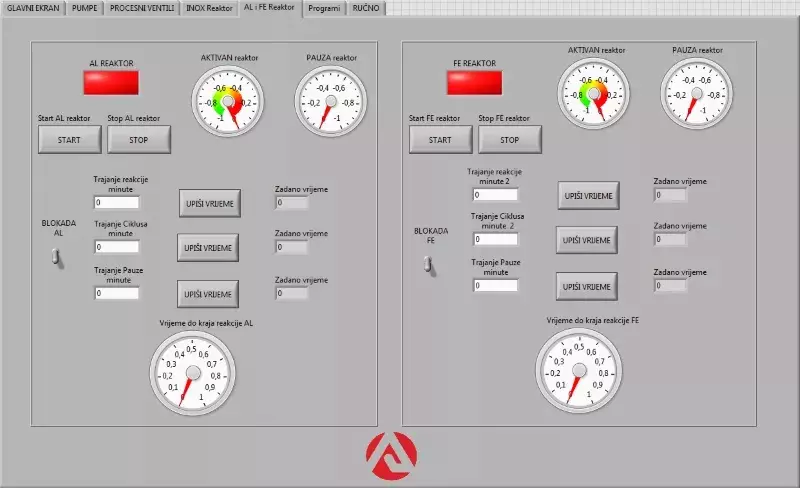Click the AKTIVAN reaktor gauge in AL panel
The image size is (800, 488).
click(228, 101)
